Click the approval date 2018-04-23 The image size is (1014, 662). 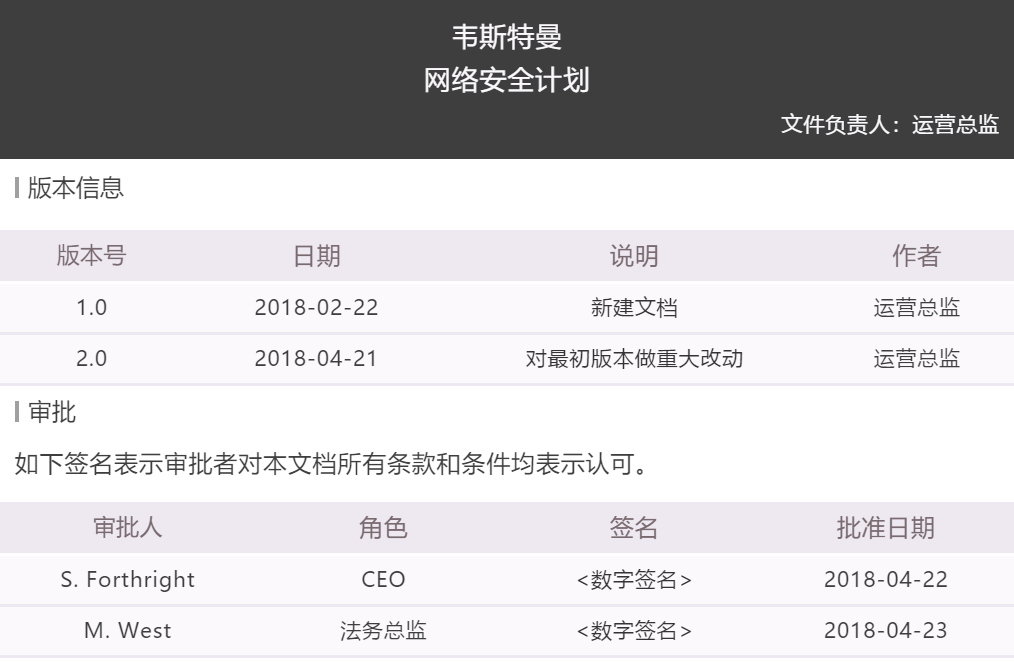885,632
